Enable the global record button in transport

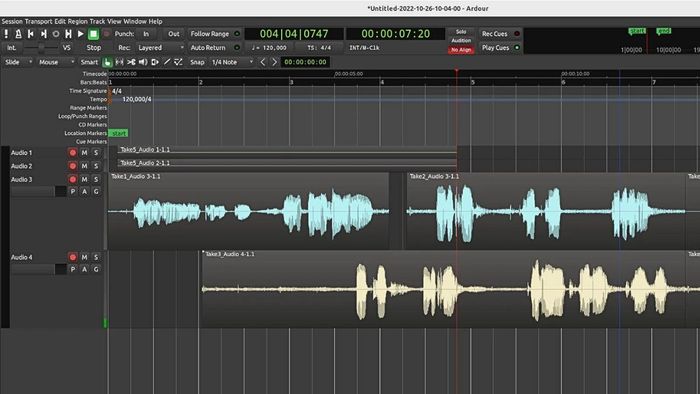[106, 34]
